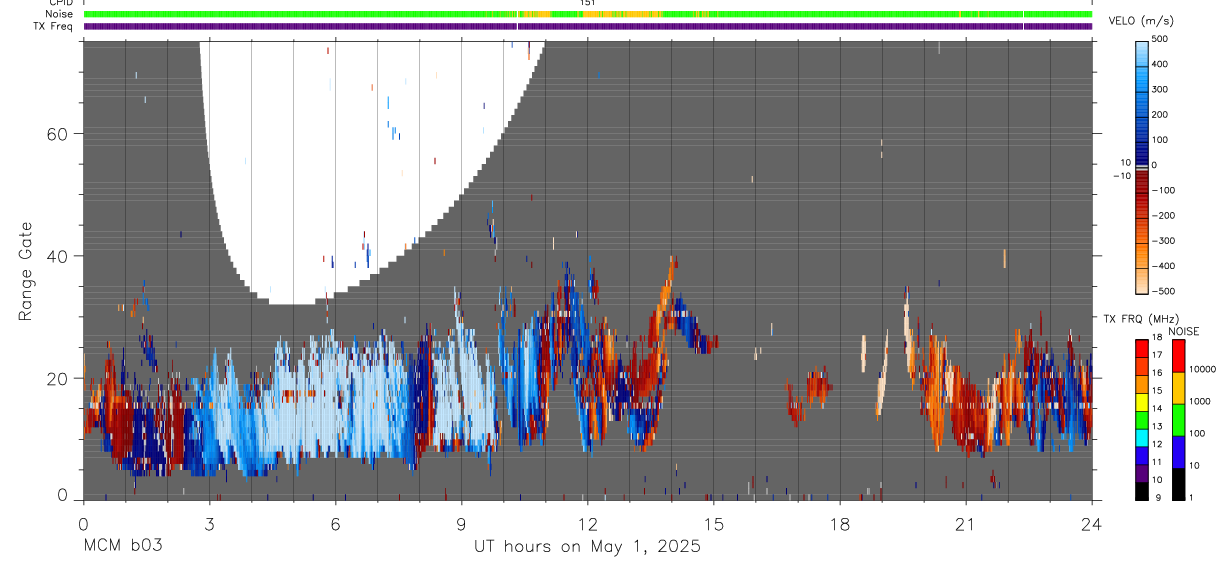1228x567 pixels.
Task: Click the x-axis tick label '6'
Action: 335,524
